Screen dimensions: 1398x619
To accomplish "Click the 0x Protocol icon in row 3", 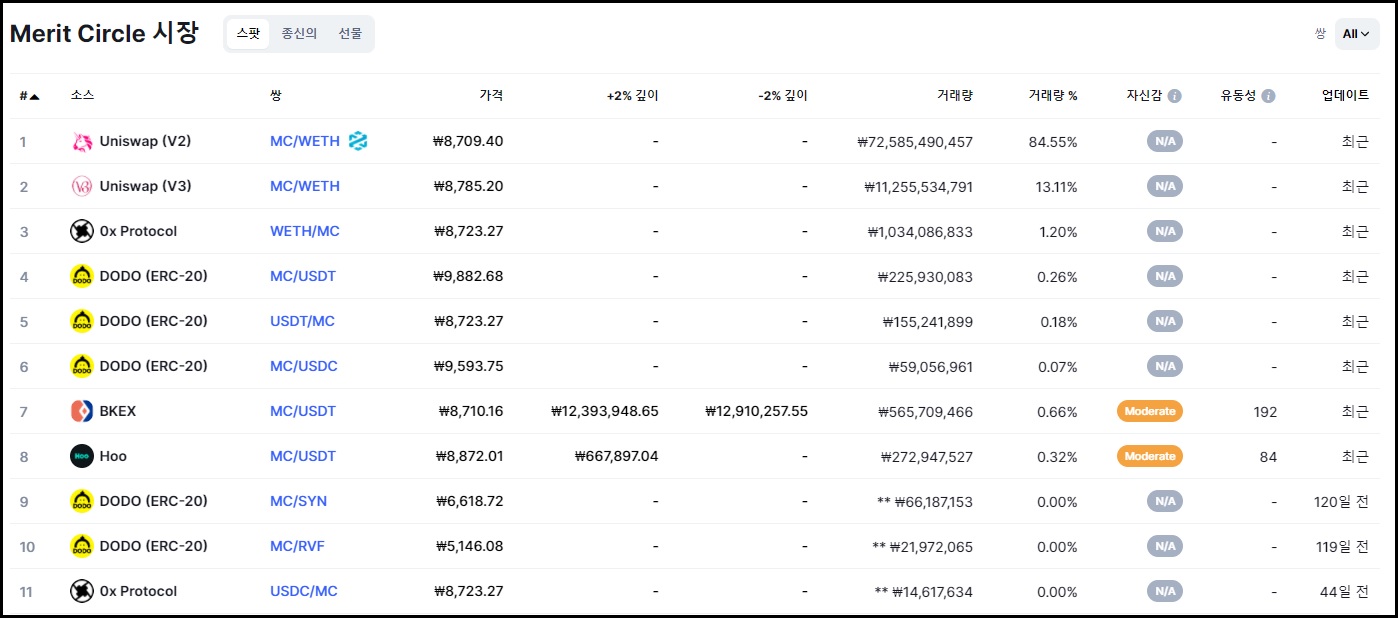I will 82,232.
